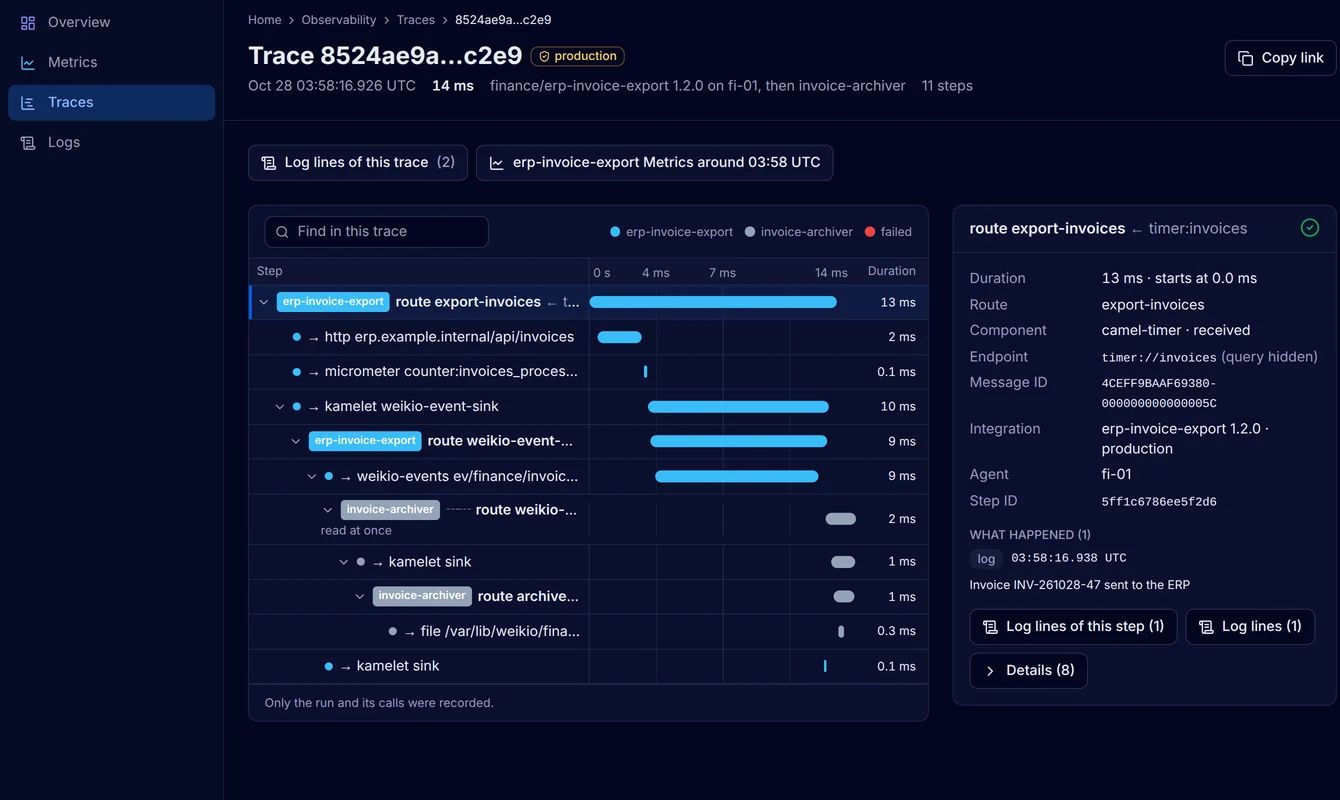Click the Agent value fi-01
1340x800 pixels.
[1117, 474]
